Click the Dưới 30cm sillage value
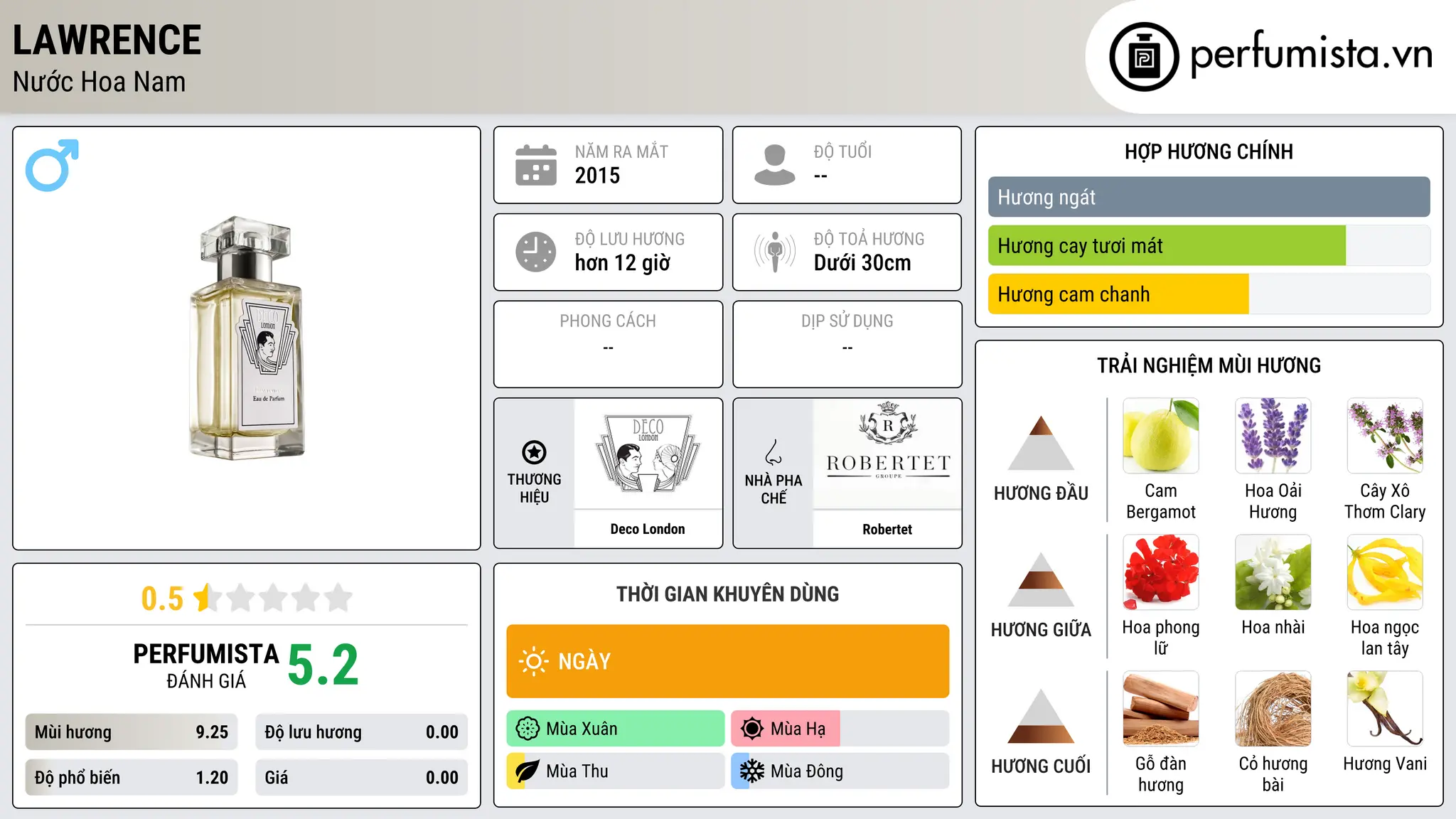The height and width of the screenshot is (819, 1456). click(x=862, y=263)
